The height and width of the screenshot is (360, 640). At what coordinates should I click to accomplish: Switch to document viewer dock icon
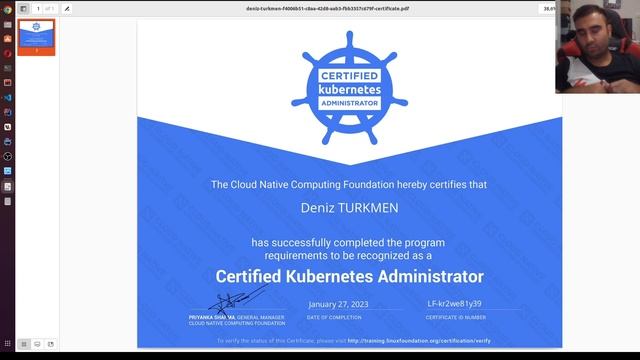(7, 187)
